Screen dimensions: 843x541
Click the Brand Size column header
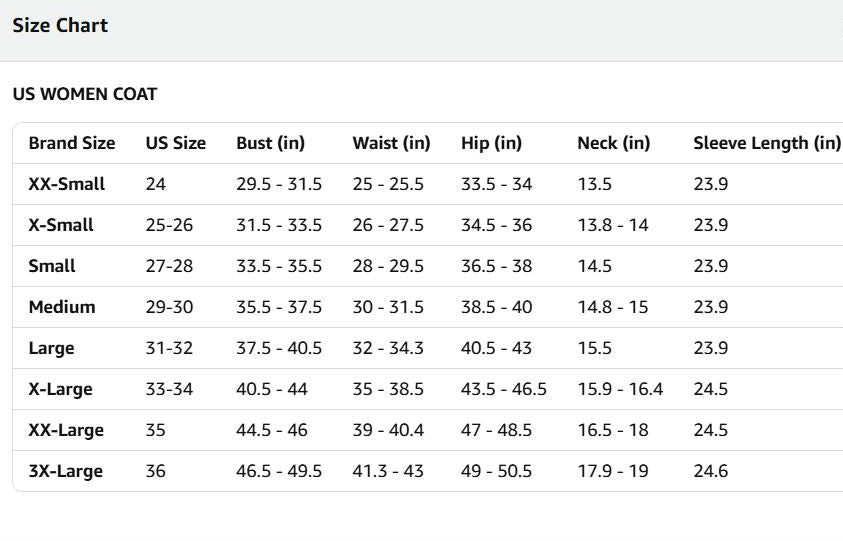[72, 143]
